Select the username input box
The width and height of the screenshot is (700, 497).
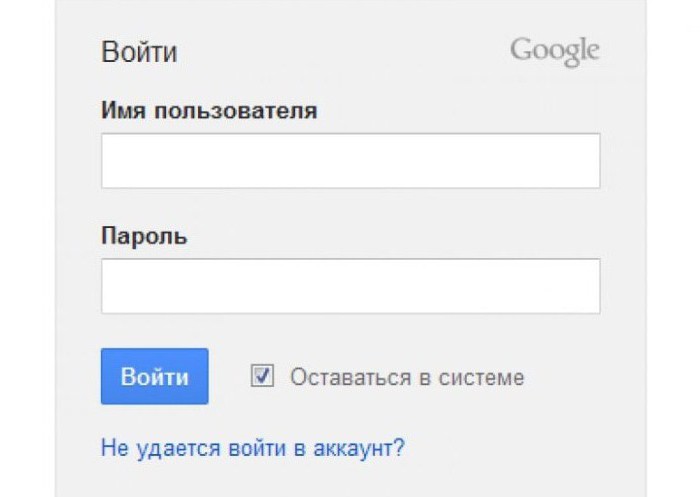(350, 161)
